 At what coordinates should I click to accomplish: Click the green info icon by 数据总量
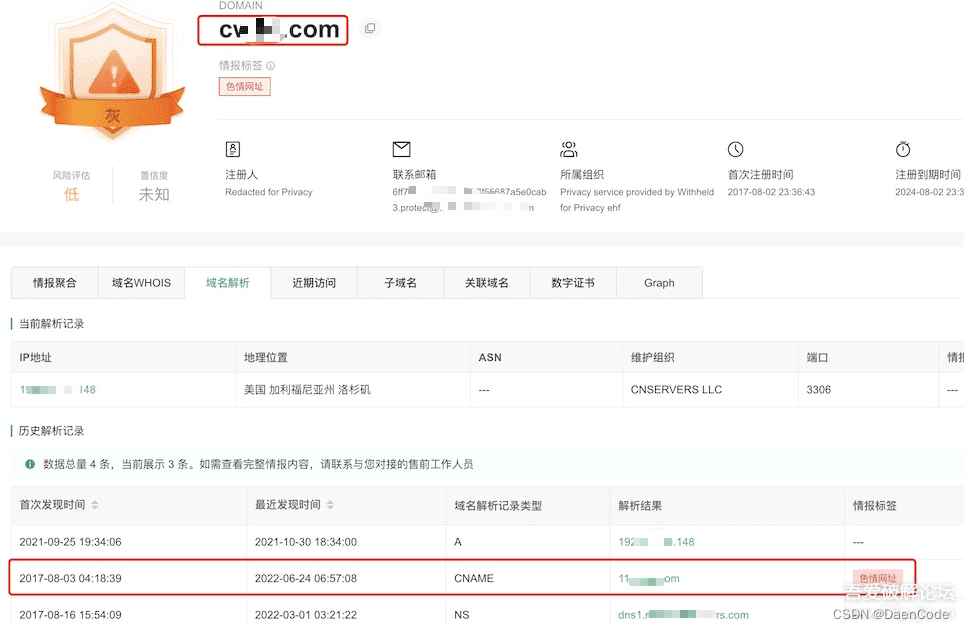pyautogui.click(x=30, y=464)
